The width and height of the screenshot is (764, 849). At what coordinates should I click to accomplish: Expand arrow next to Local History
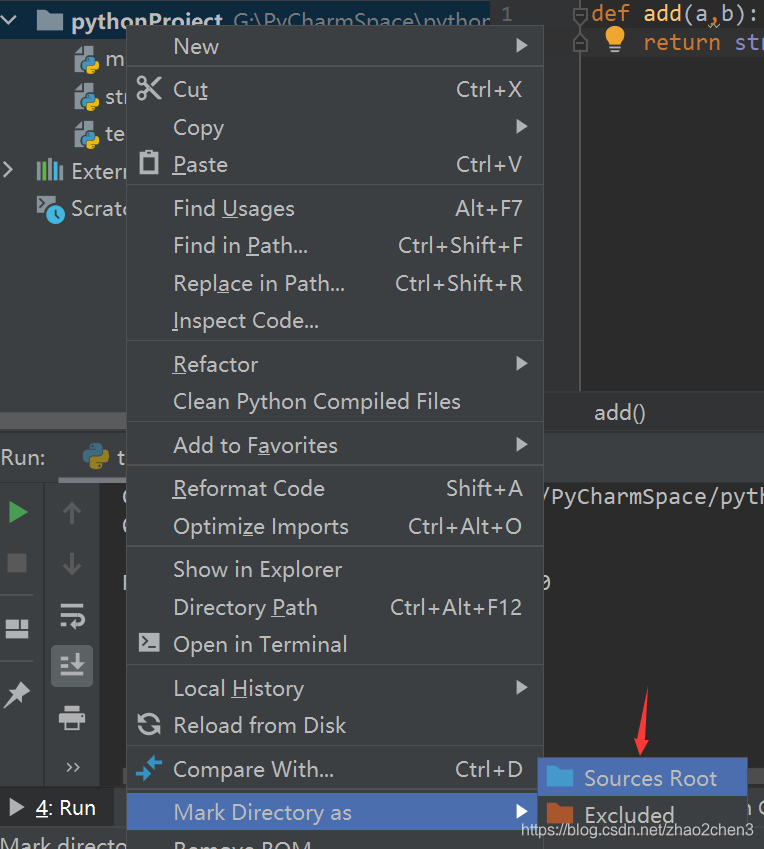[x=521, y=687]
